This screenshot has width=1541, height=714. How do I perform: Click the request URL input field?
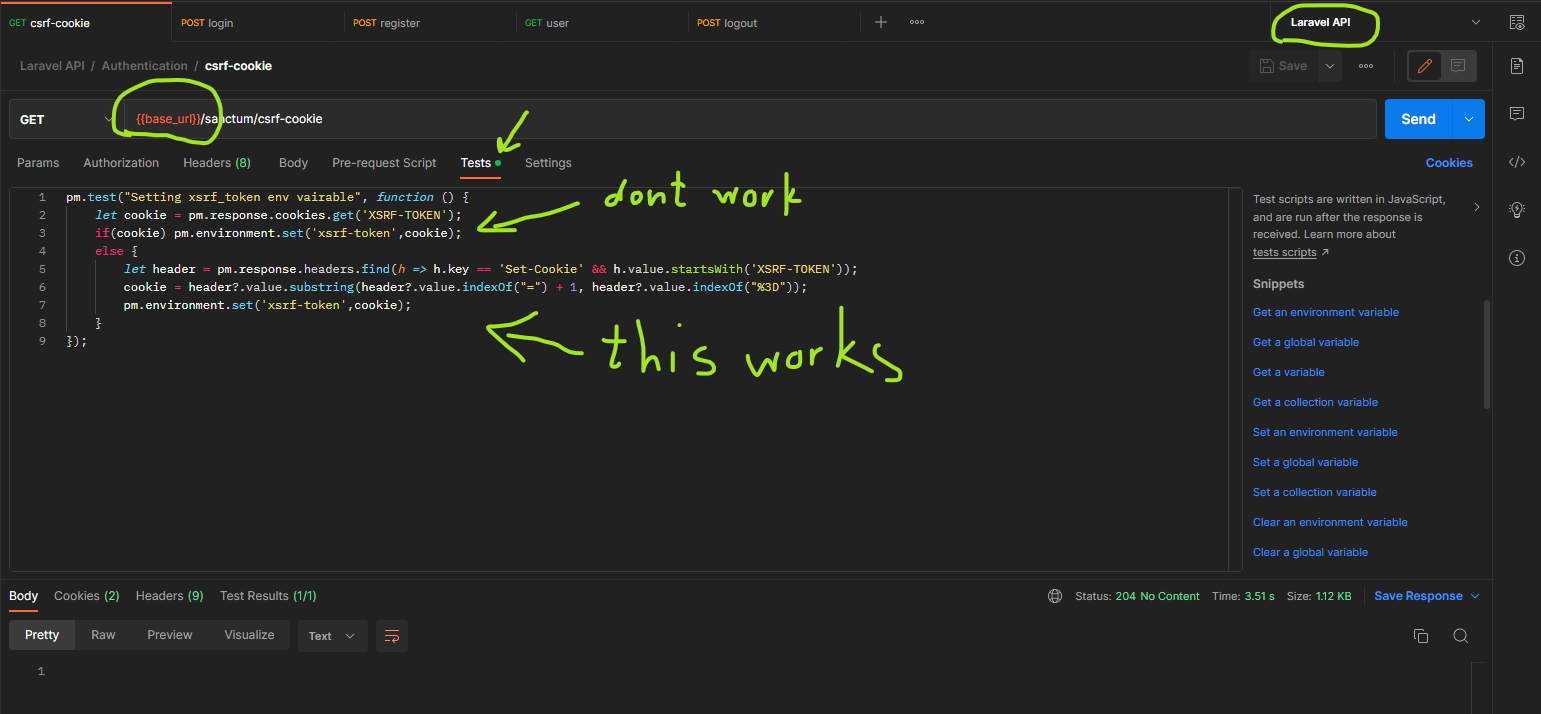point(750,119)
